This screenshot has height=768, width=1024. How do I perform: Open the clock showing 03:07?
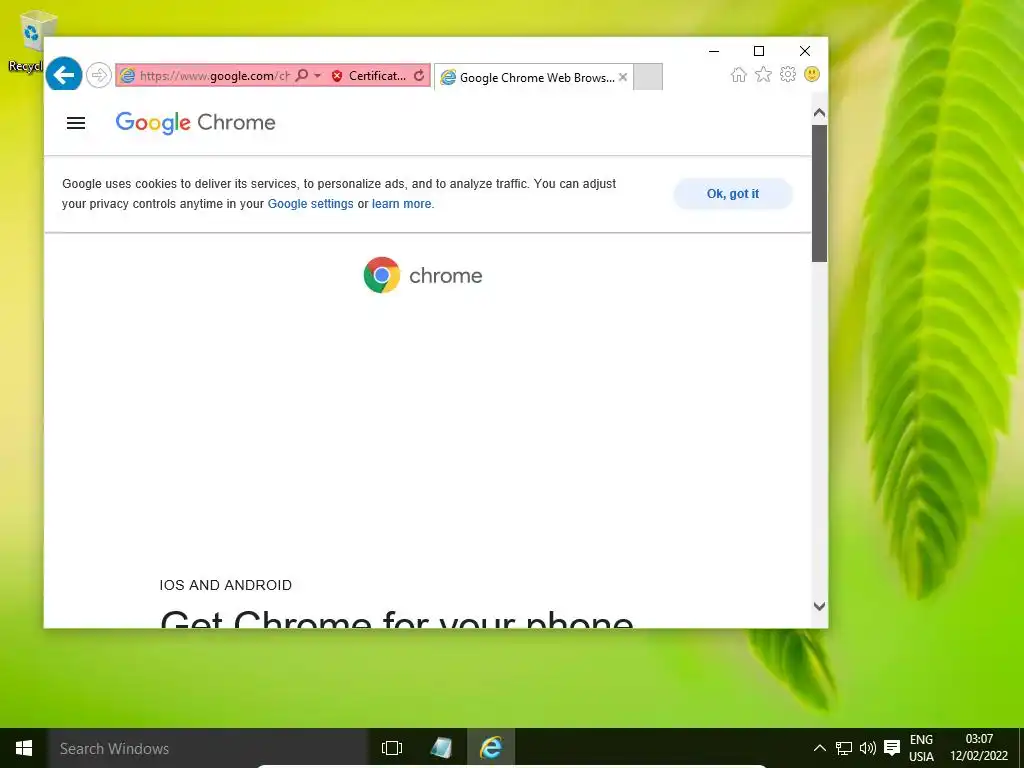[x=979, y=748]
